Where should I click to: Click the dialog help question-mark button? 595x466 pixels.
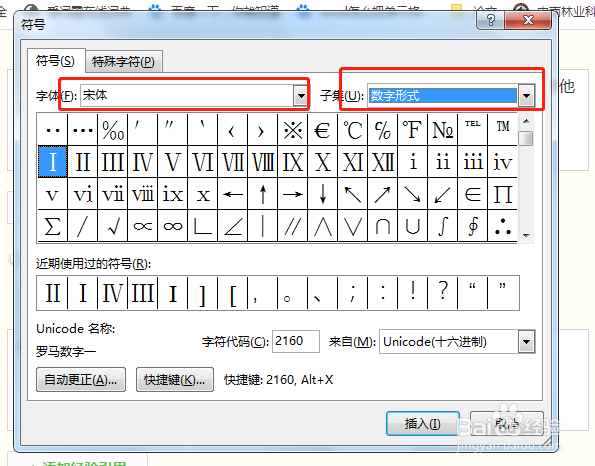[x=491, y=20]
